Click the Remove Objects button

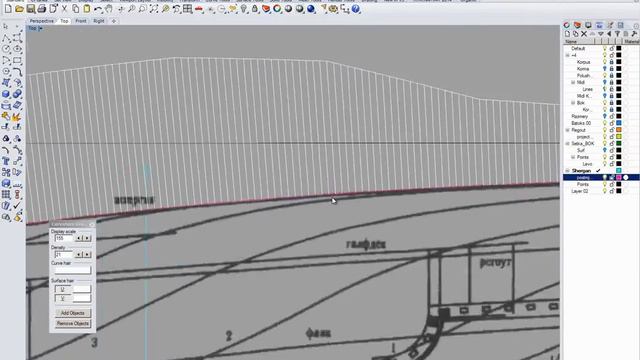(x=73, y=323)
